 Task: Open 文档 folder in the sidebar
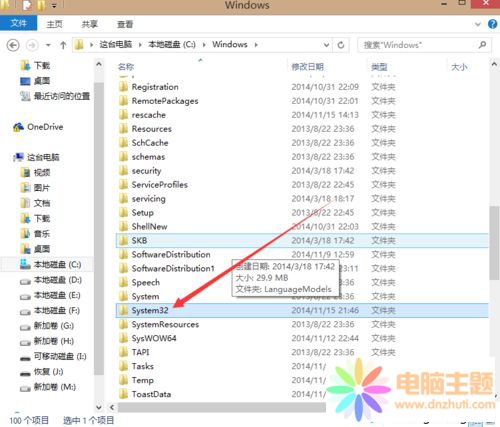pos(35,203)
